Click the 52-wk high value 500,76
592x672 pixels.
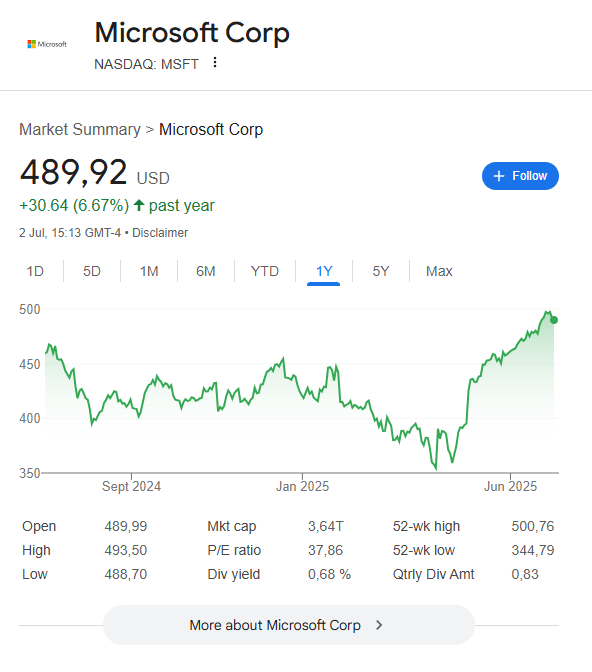point(532,526)
